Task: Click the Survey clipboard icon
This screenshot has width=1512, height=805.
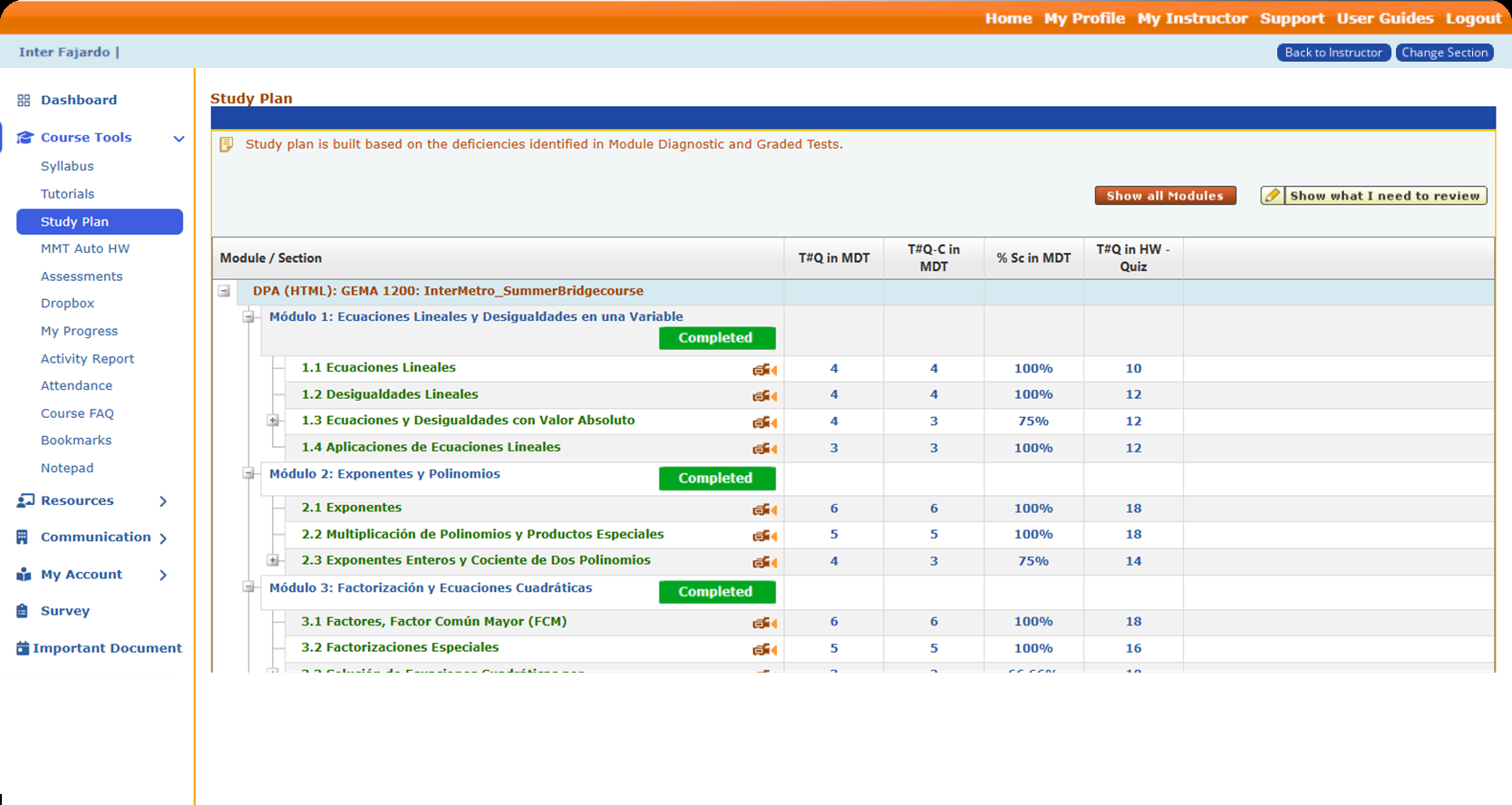Action: point(23,611)
